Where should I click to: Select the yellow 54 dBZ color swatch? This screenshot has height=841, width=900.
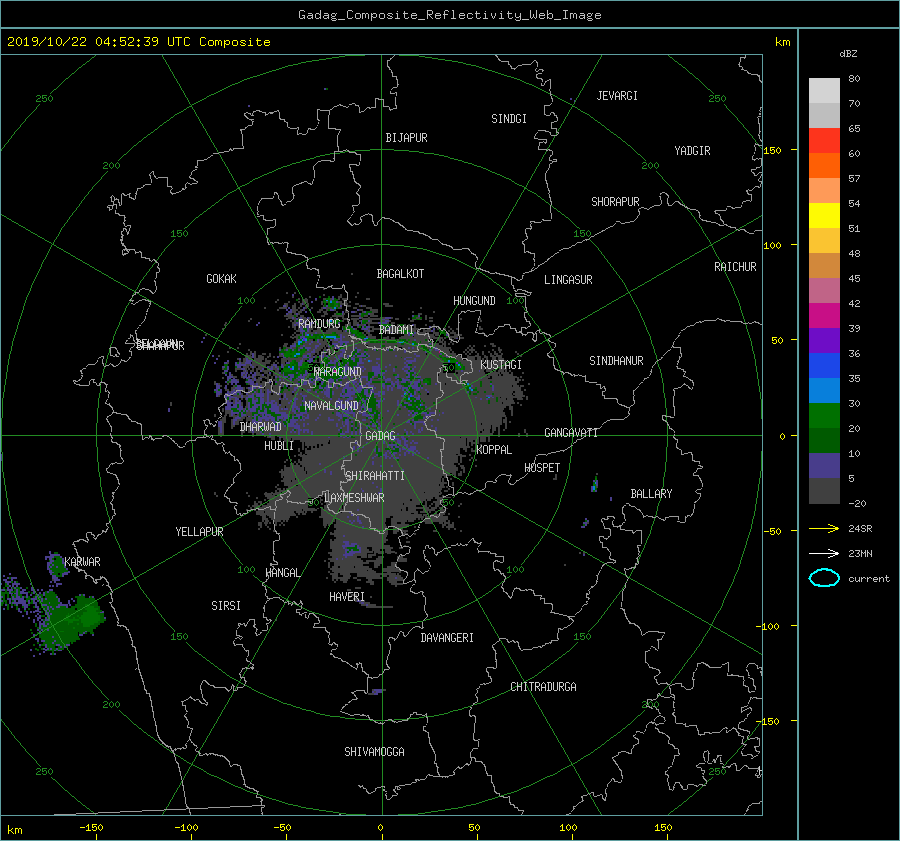point(824,216)
